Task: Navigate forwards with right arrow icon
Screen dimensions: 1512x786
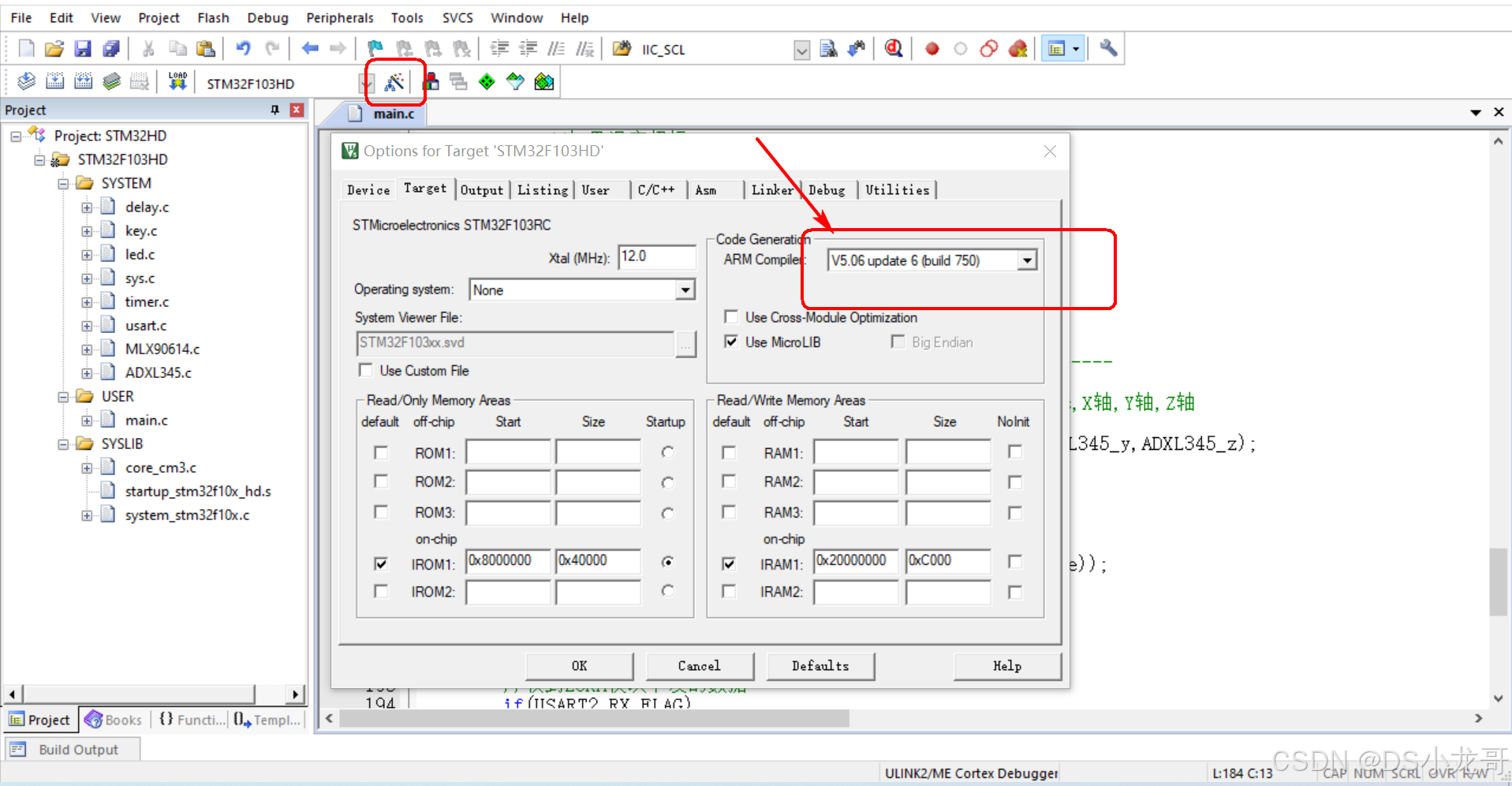Action: [x=338, y=49]
